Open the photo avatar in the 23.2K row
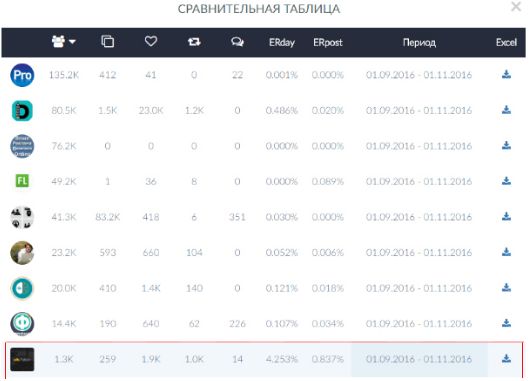This screenshot has height=381, width=529. [22, 253]
